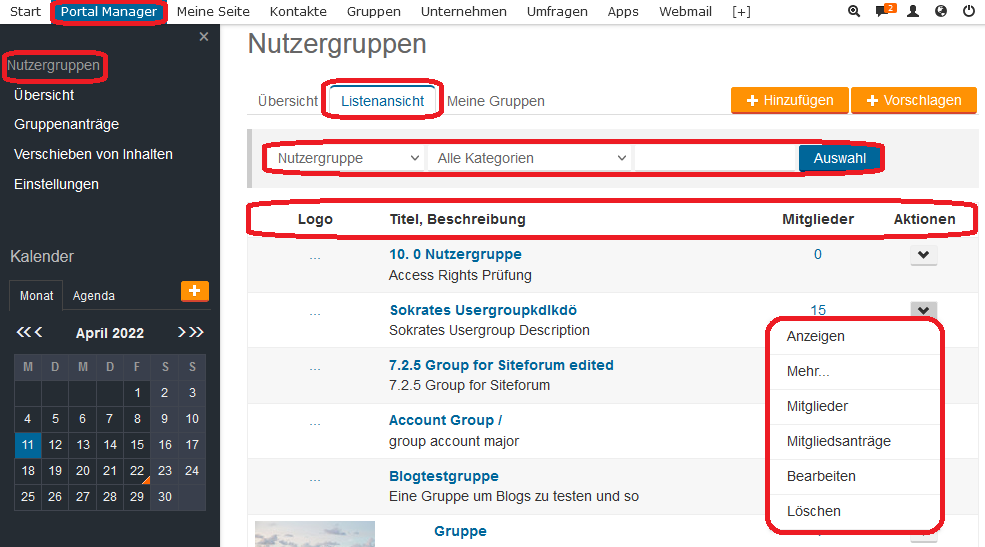Screen dimensions: 985x547
Task: Collapse actions dropdown for Sokrates Usergroupkdlkdö
Action: [x=923, y=310]
